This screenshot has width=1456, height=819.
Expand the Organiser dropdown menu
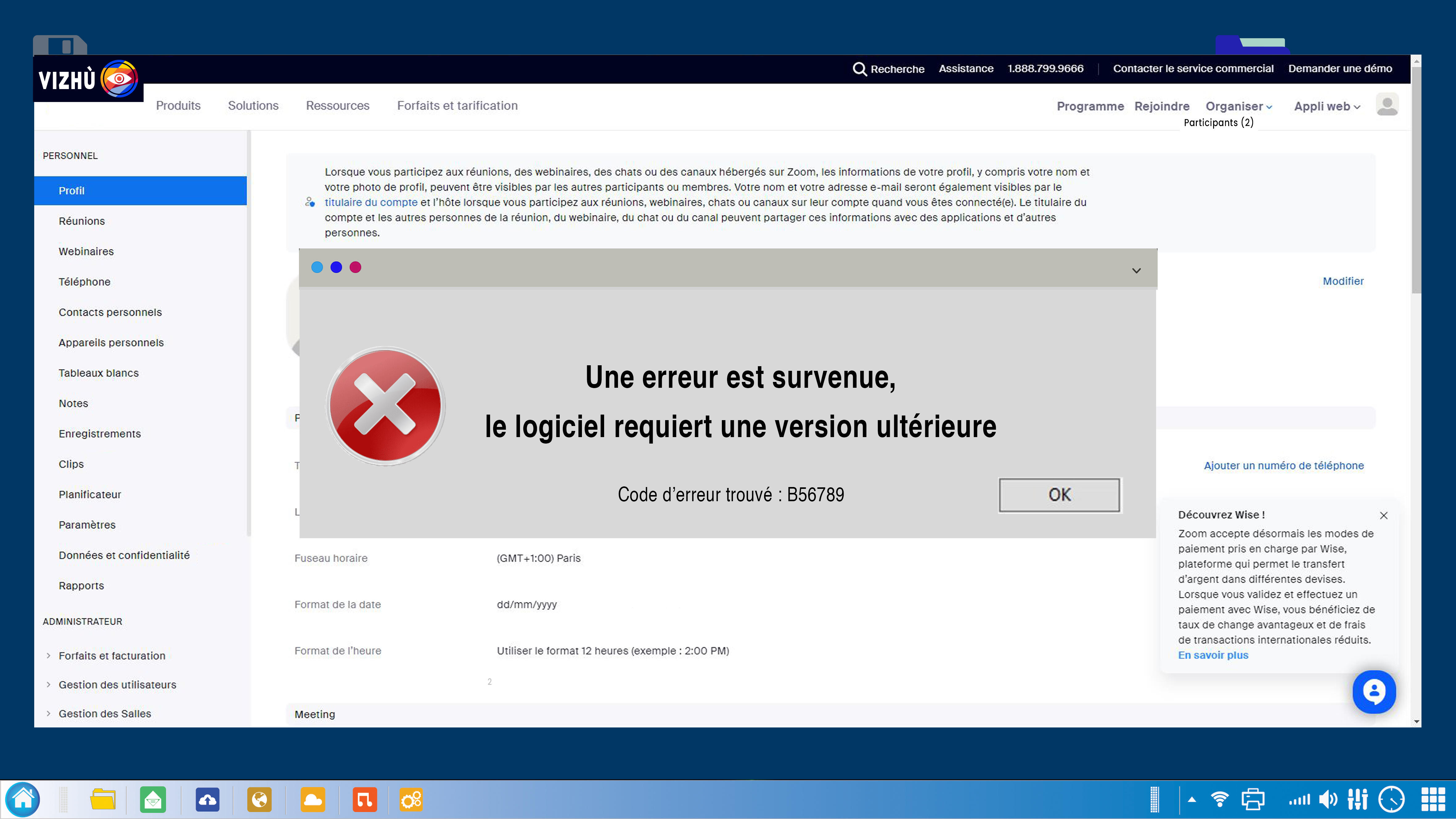pos(1238,106)
